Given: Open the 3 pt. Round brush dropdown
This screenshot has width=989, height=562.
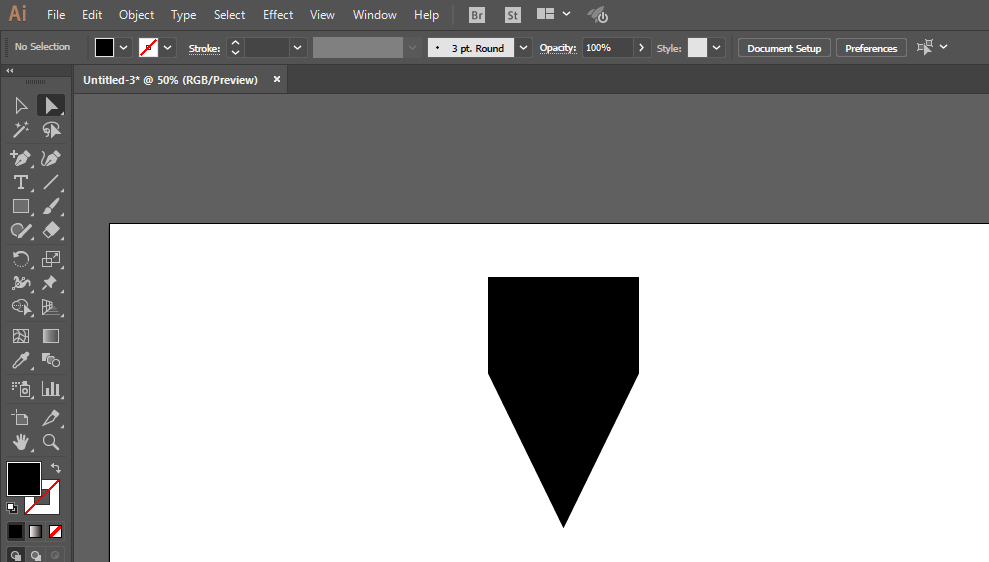Looking at the screenshot, I should coord(523,48).
